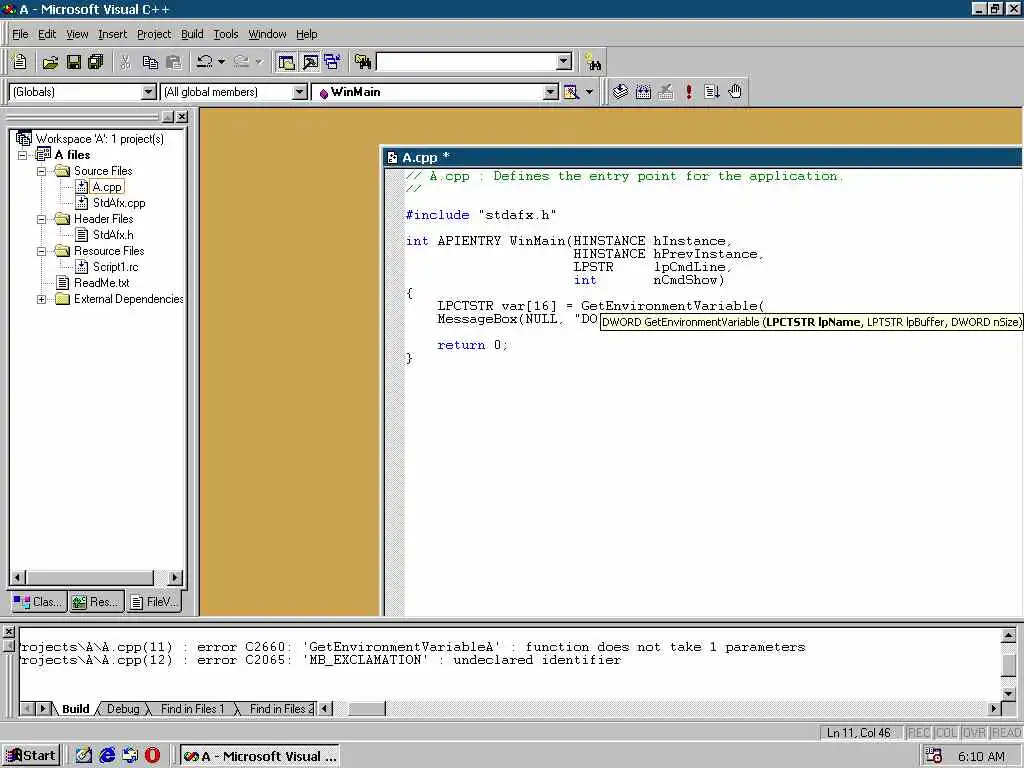Select StdAfx.cpp in the file tree

pyautogui.click(x=119, y=203)
